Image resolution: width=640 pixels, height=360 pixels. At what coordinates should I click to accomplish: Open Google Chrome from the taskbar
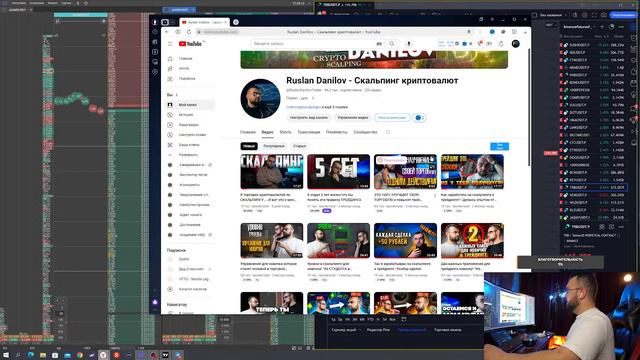click(80, 355)
